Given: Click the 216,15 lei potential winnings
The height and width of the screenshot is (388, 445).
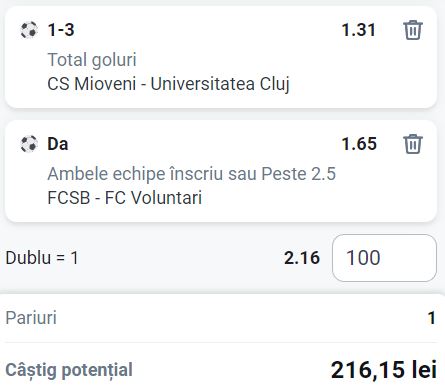Looking at the screenshot, I should coord(384,370).
